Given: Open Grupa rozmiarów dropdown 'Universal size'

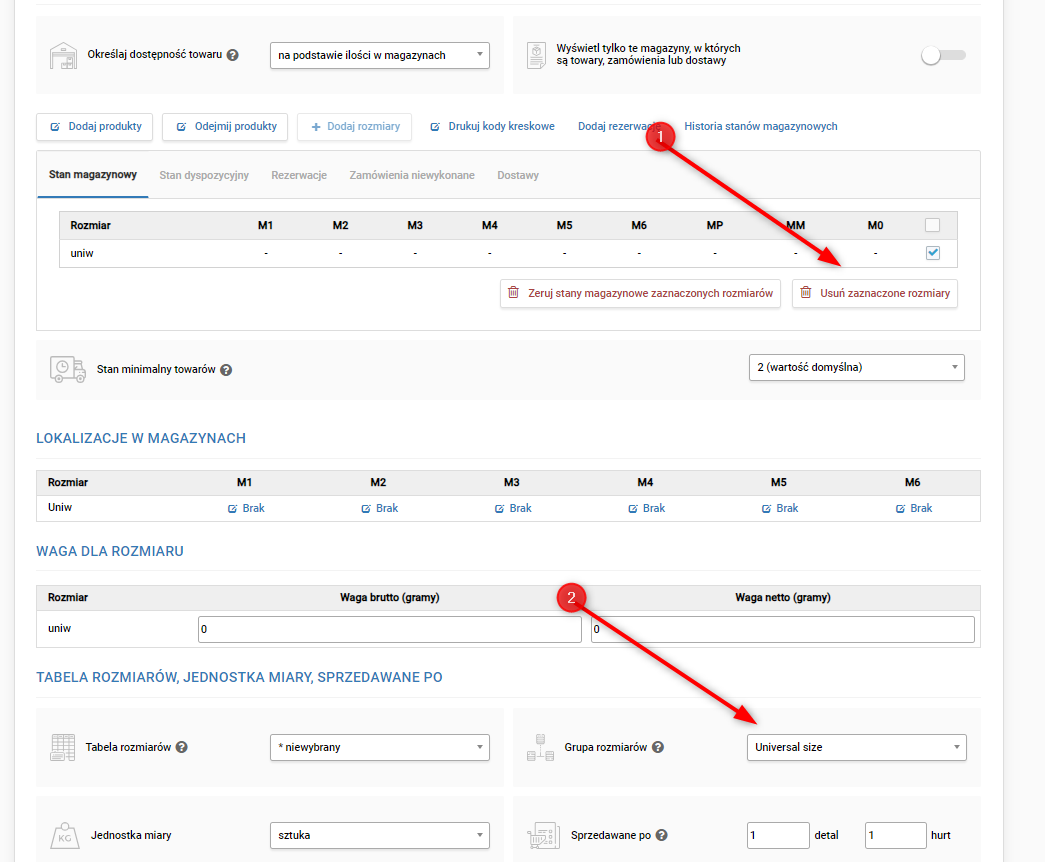Looking at the screenshot, I should point(856,747).
